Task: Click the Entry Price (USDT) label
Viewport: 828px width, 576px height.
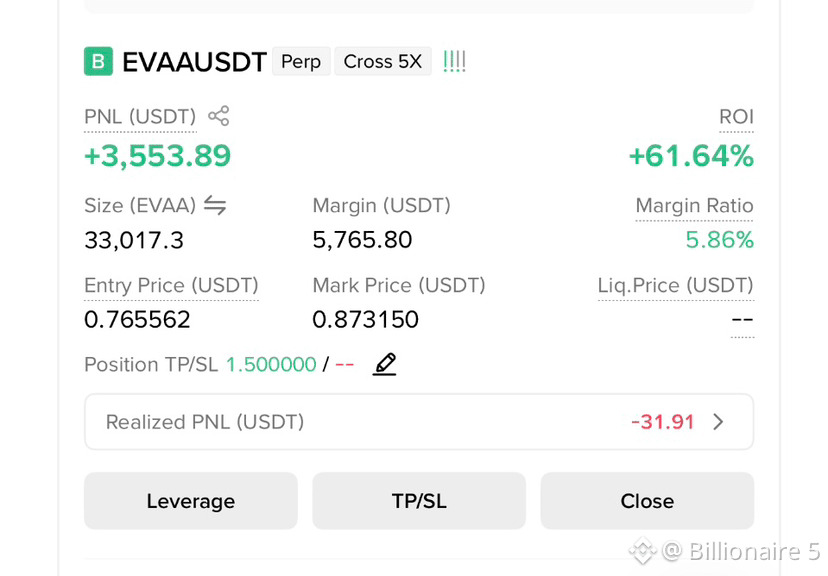Action: (x=171, y=285)
